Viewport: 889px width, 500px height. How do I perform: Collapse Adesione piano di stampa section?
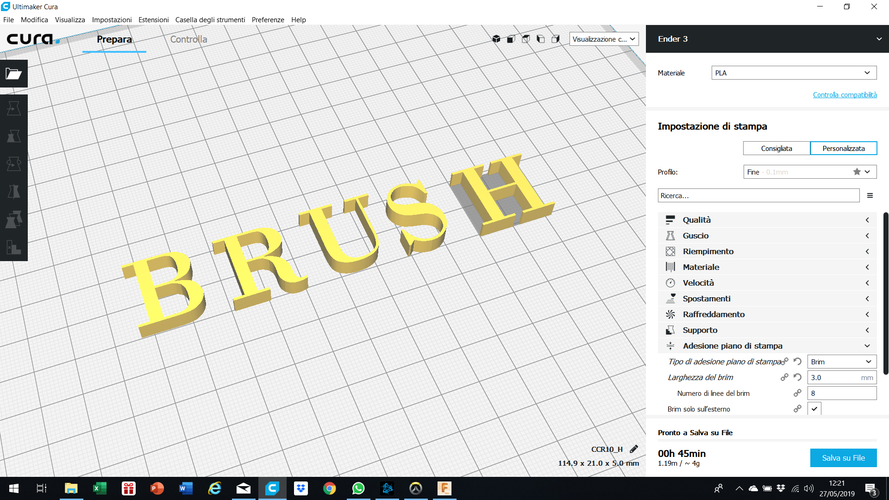click(768, 346)
